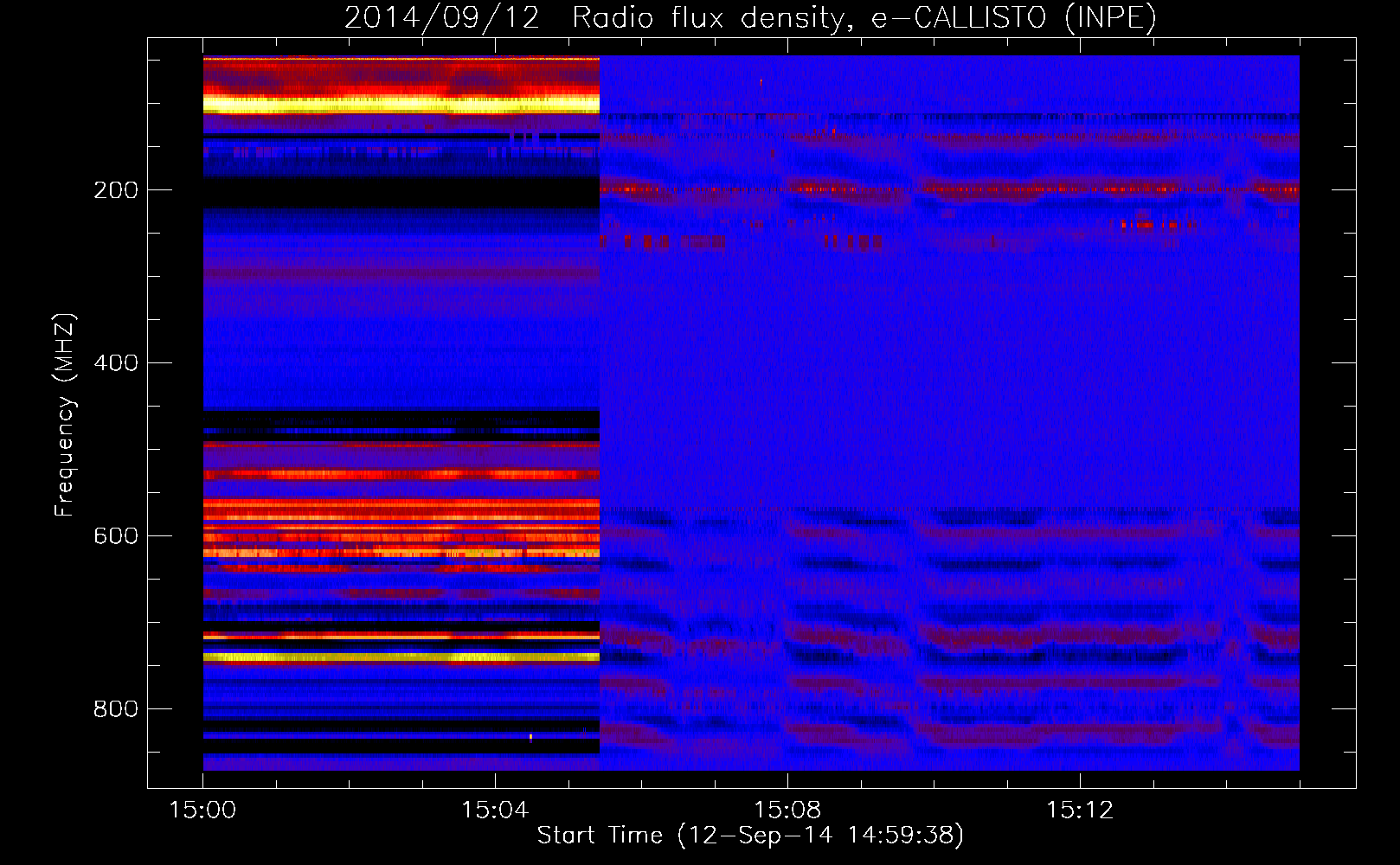Click the 'Start Time (12-Sep-14 14:59:38)' label
This screenshot has width=1400, height=865.
click(x=750, y=836)
